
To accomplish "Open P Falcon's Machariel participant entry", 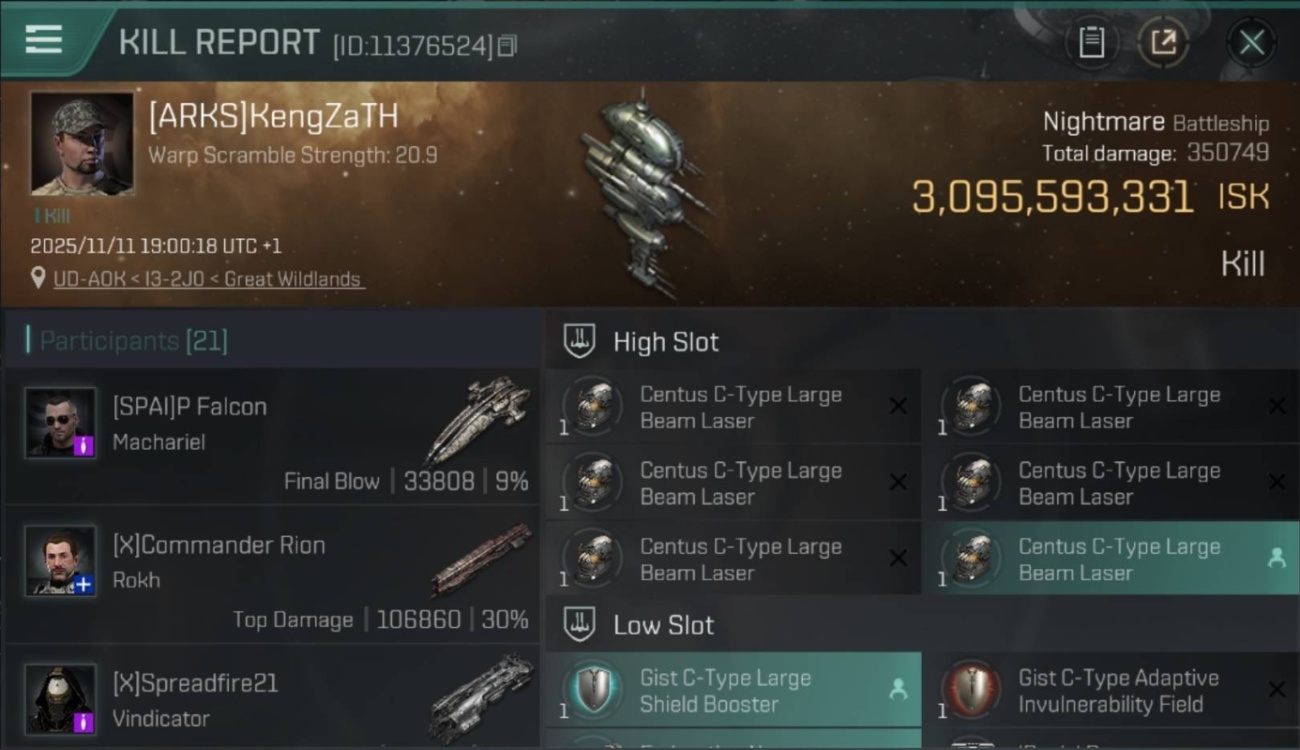I will tap(272, 435).
